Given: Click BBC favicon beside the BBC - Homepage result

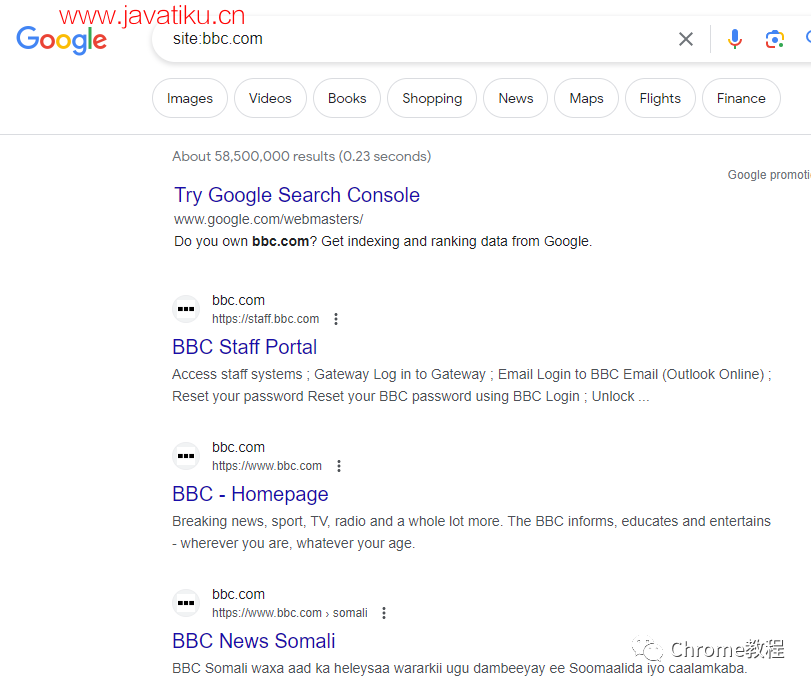Looking at the screenshot, I should [x=186, y=456].
